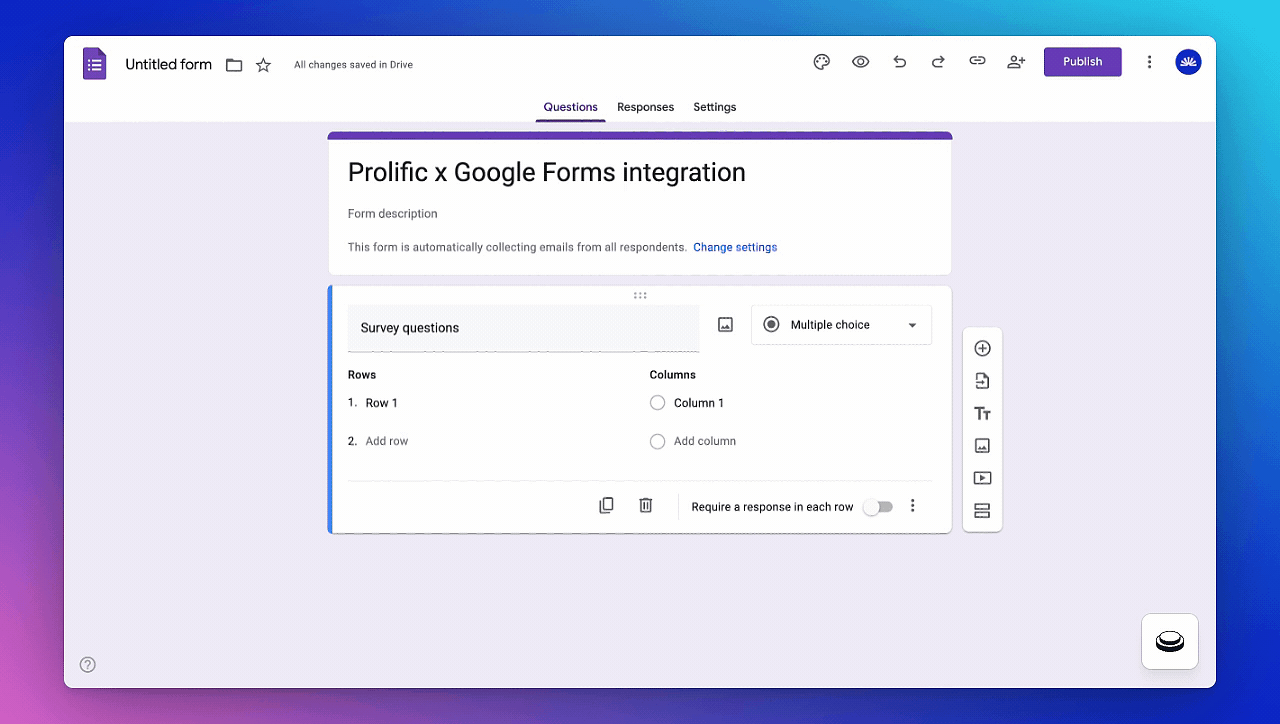
Task: Import questions from the side toolbar
Action: coord(982,381)
